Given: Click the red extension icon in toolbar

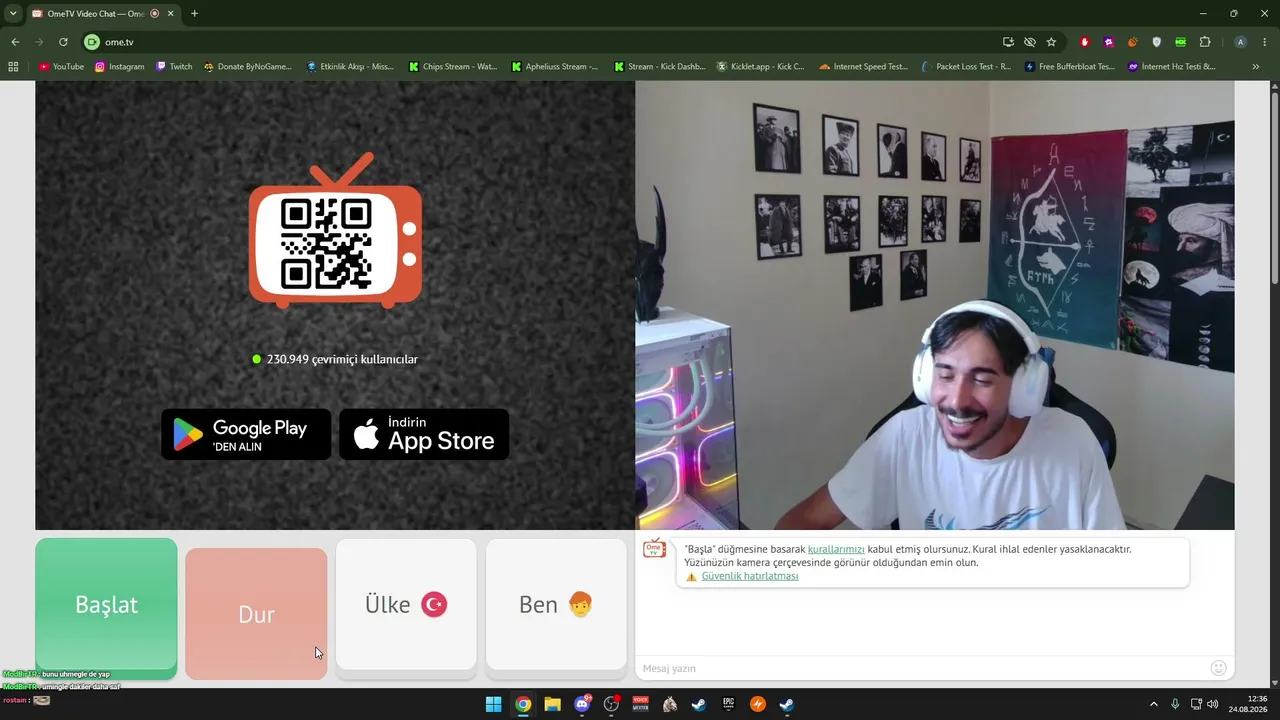Looking at the screenshot, I should point(1085,42).
